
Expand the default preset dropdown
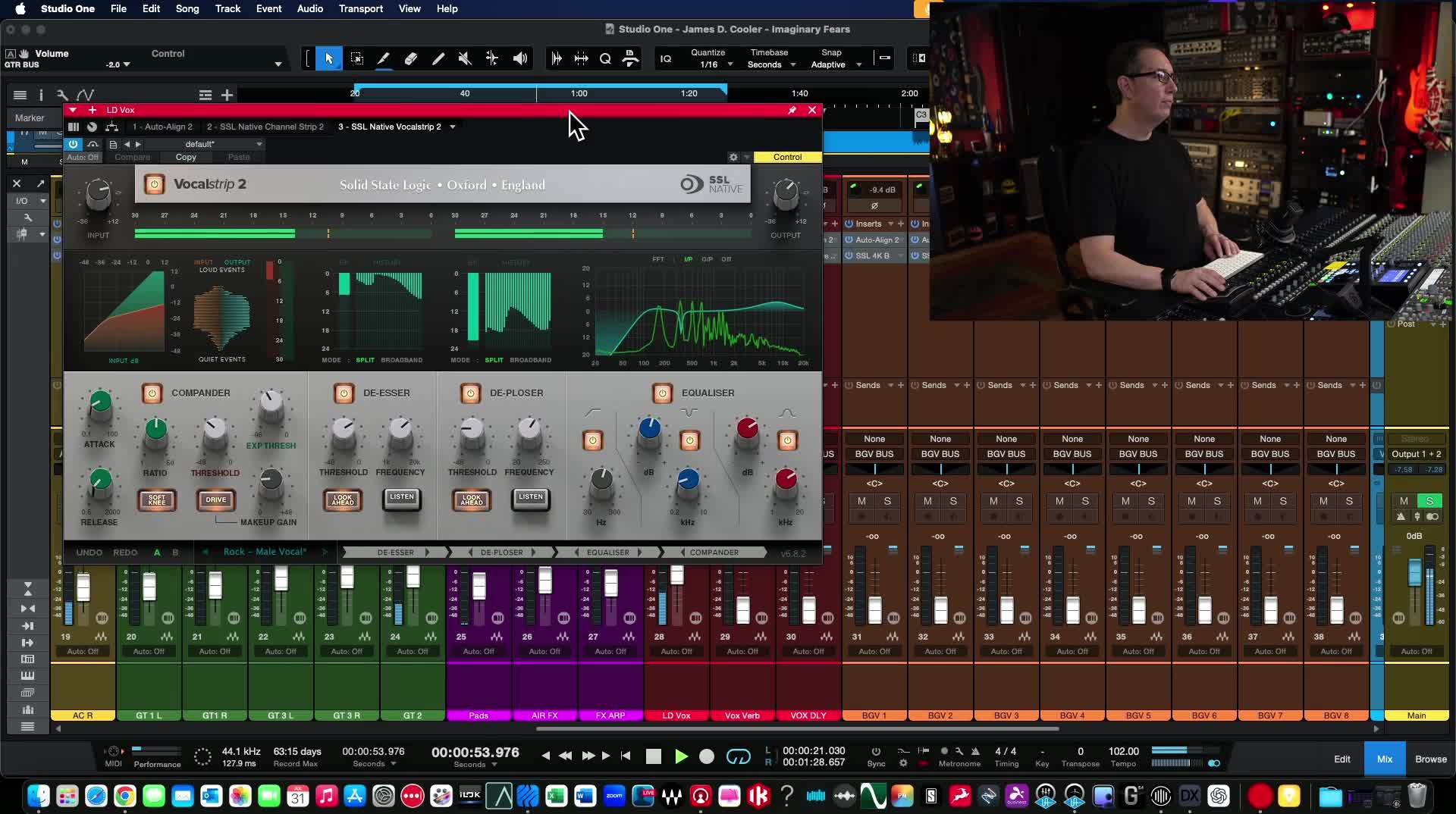(x=259, y=144)
